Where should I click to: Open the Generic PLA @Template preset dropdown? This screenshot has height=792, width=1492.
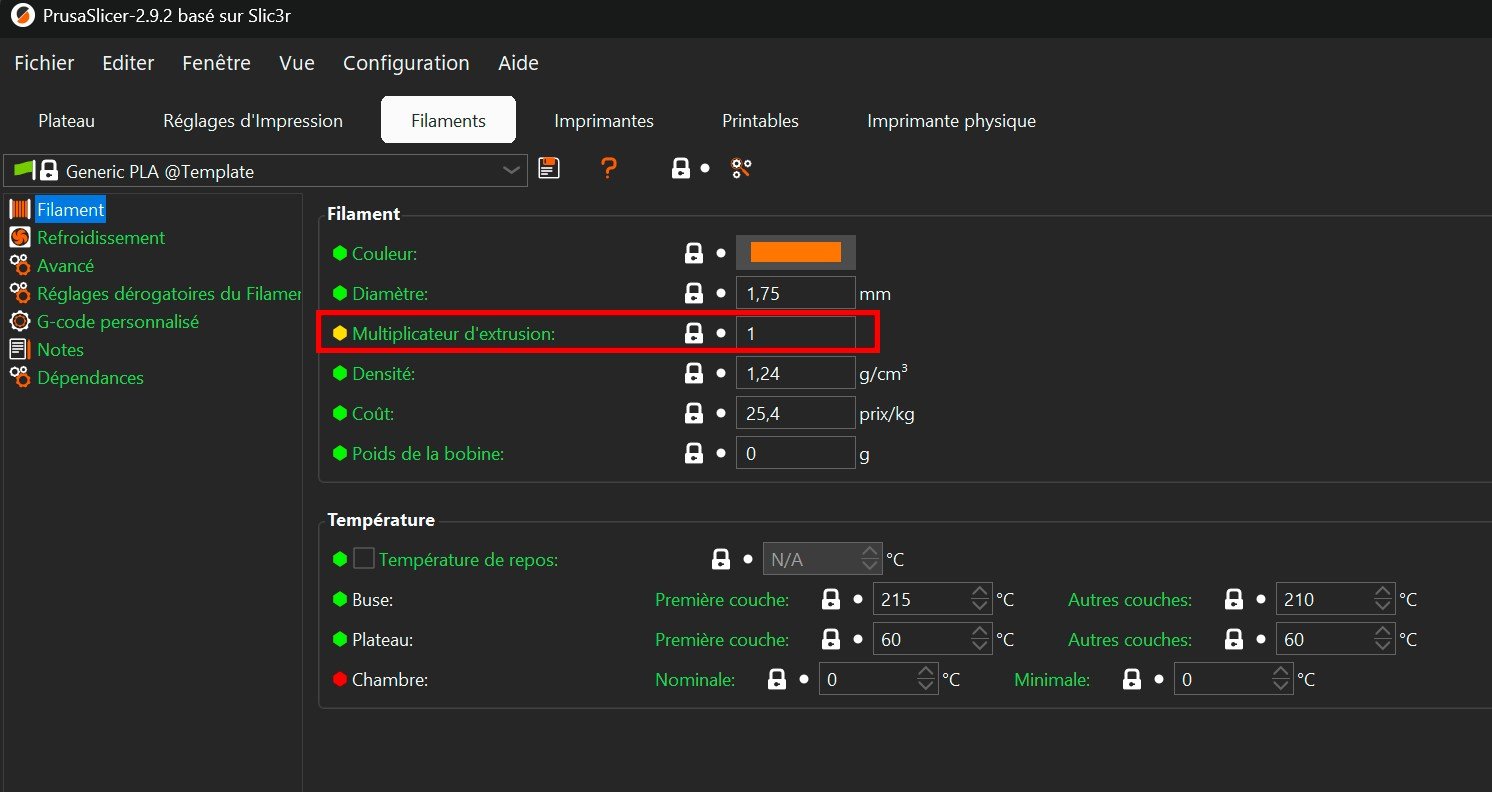[265, 171]
